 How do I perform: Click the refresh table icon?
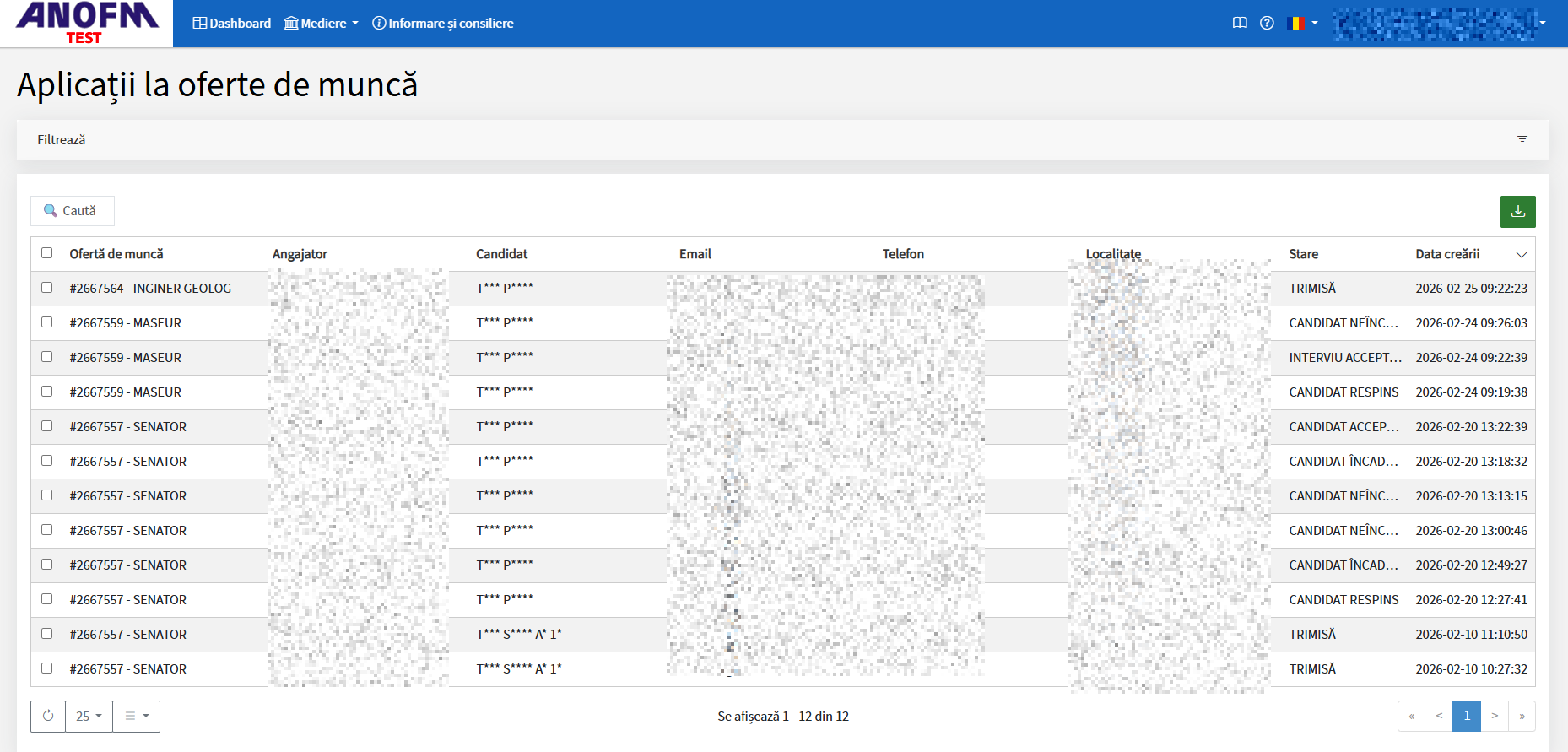click(48, 716)
